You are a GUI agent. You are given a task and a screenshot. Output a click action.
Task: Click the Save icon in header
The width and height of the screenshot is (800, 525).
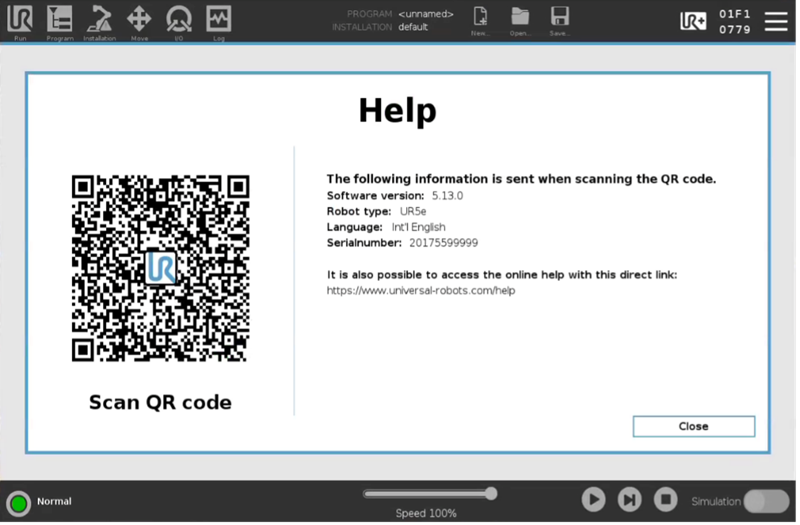pos(560,19)
